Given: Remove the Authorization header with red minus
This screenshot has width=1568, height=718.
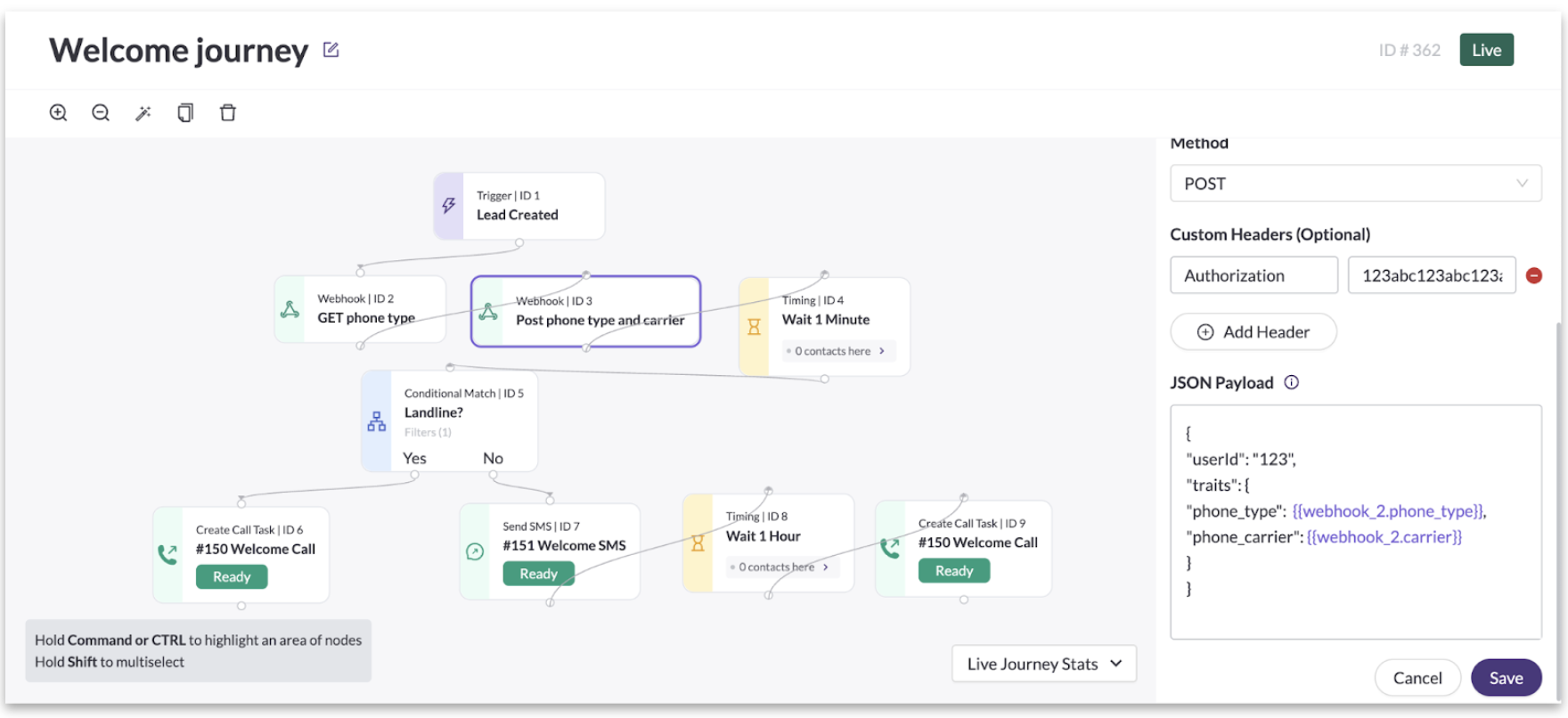Looking at the screenshot, I should pyautogui.click(x=1534, y=275).
